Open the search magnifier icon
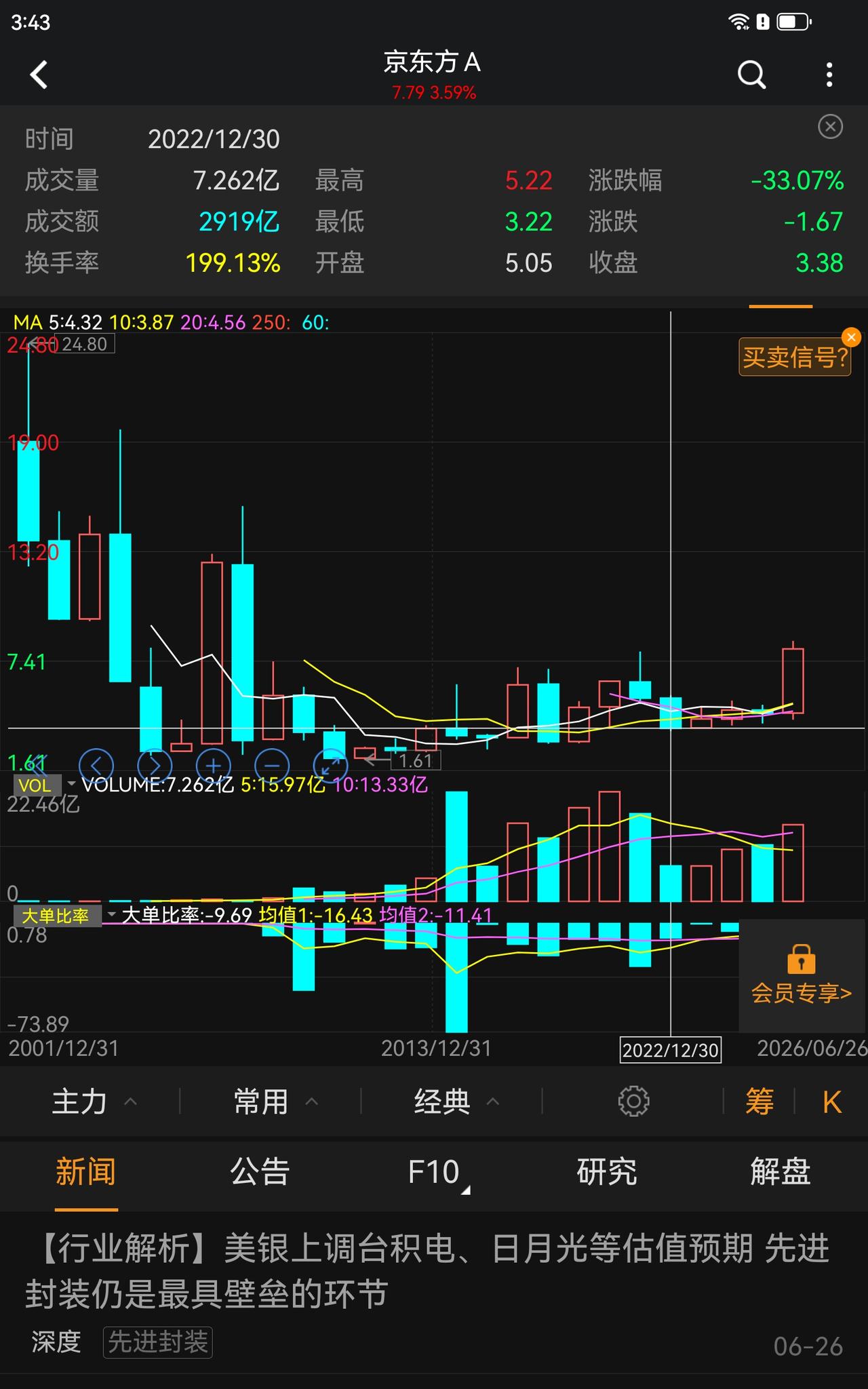Viewport: 868px width, 1389px height. coord(751,75)
